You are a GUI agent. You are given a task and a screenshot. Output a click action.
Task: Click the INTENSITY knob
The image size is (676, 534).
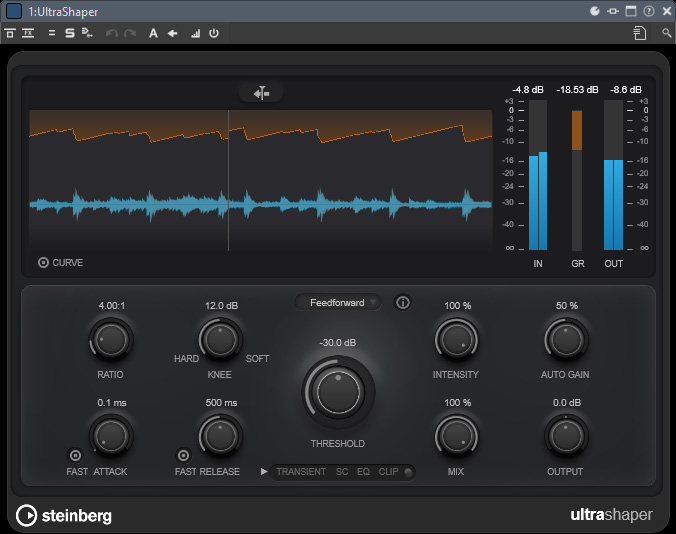click(x=457, y=340)
